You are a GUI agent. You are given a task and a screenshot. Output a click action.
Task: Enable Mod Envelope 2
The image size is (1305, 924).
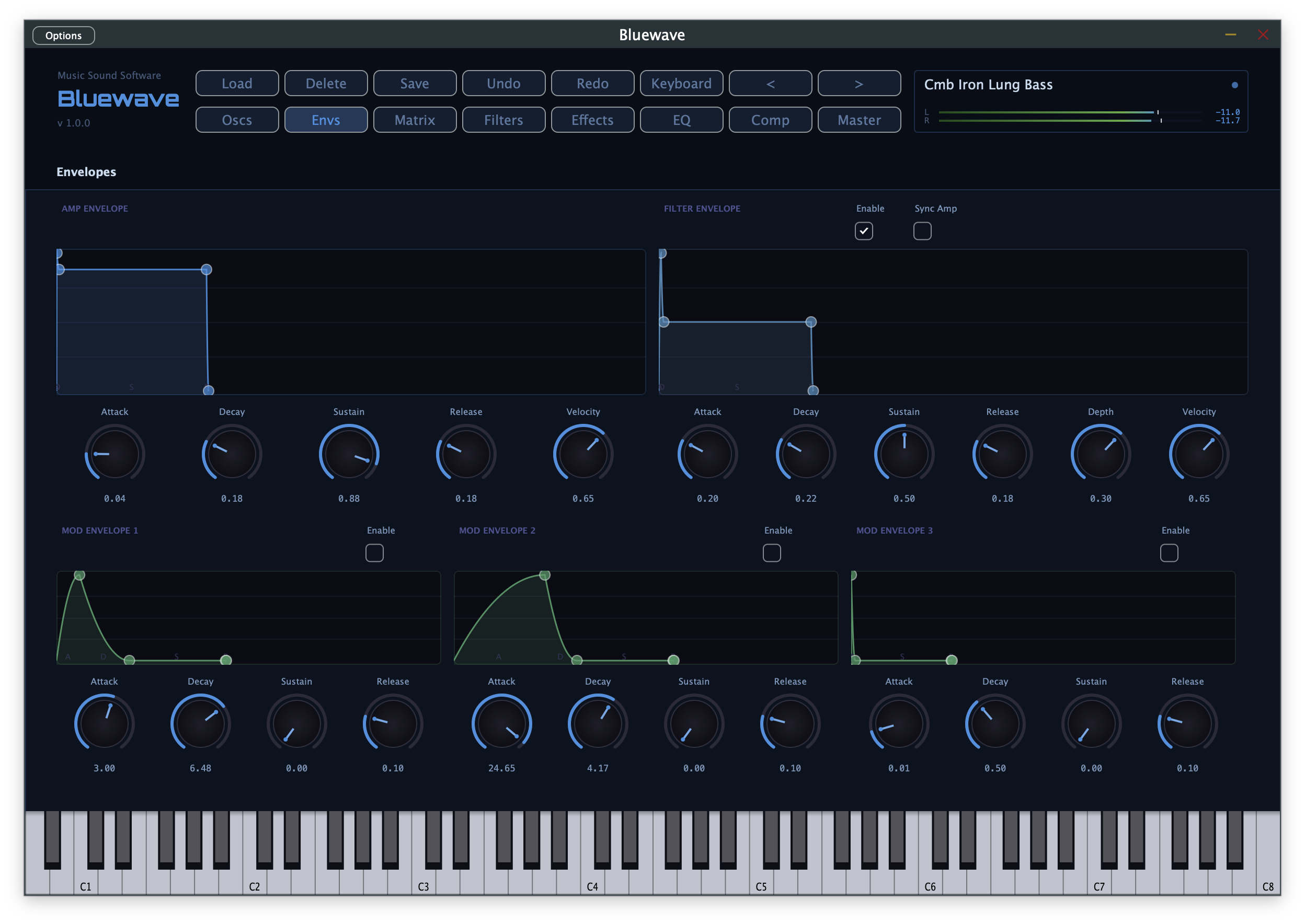(771, 552)
